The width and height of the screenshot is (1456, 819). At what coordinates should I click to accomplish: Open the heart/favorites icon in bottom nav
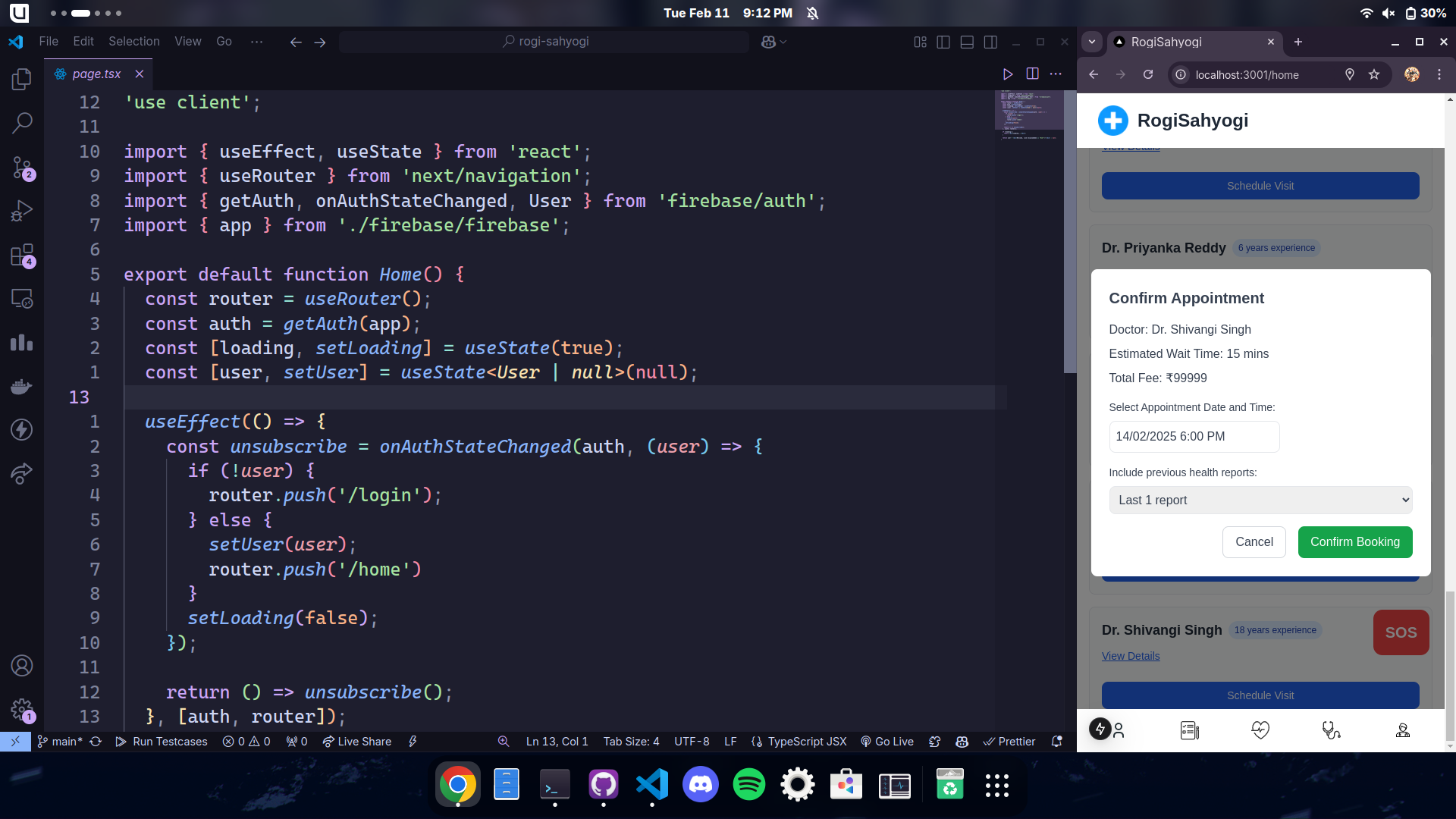click(1260, 729)
